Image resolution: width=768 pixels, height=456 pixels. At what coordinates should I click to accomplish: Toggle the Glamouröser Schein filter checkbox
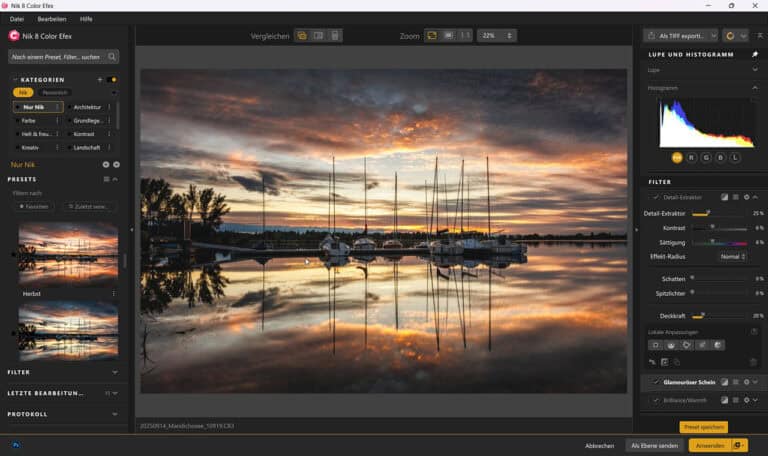coord(656,382)
